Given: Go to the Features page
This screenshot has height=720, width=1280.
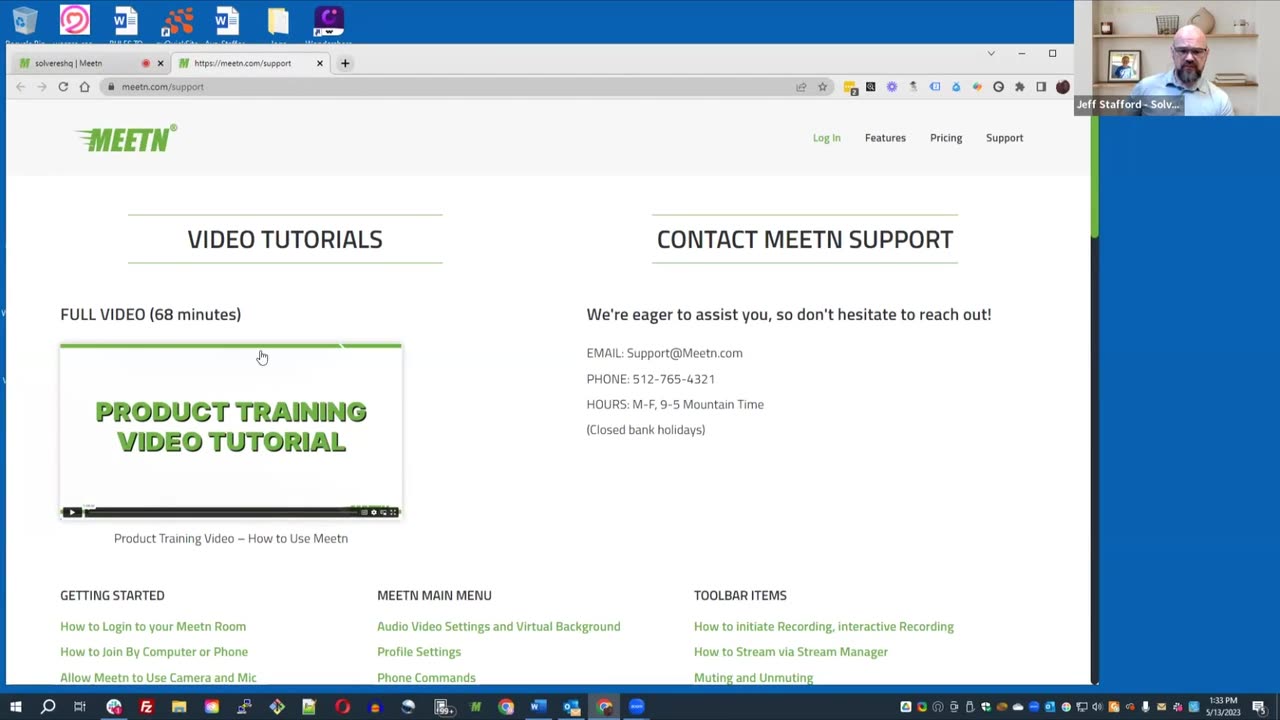Looking at the screenshot, I should click(885, 138).
